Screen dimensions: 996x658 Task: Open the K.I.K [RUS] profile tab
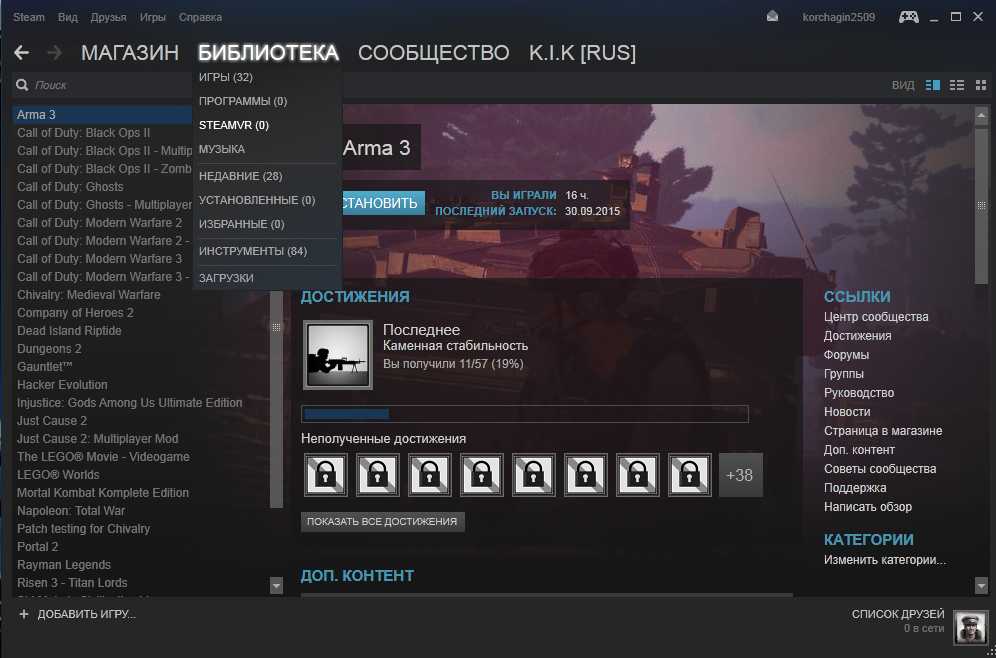pyautogui.click(x=582, y=53)
